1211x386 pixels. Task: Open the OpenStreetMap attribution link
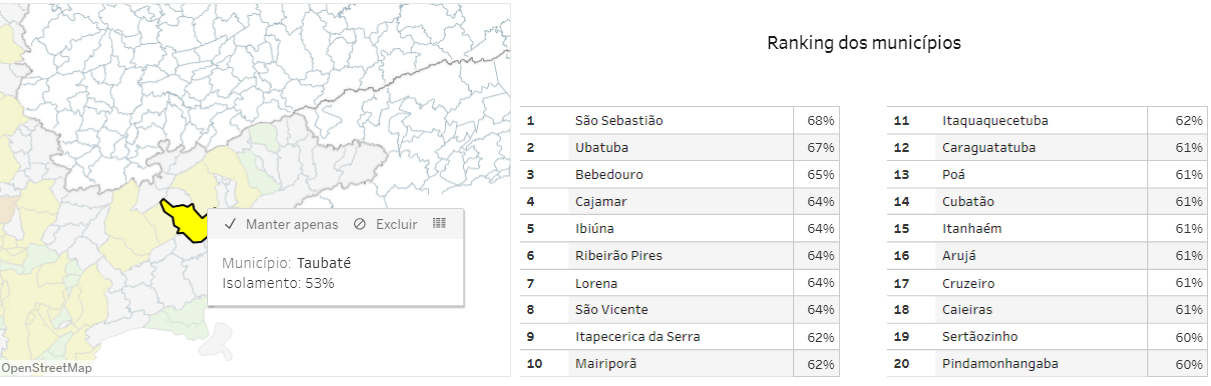(47, 368)
